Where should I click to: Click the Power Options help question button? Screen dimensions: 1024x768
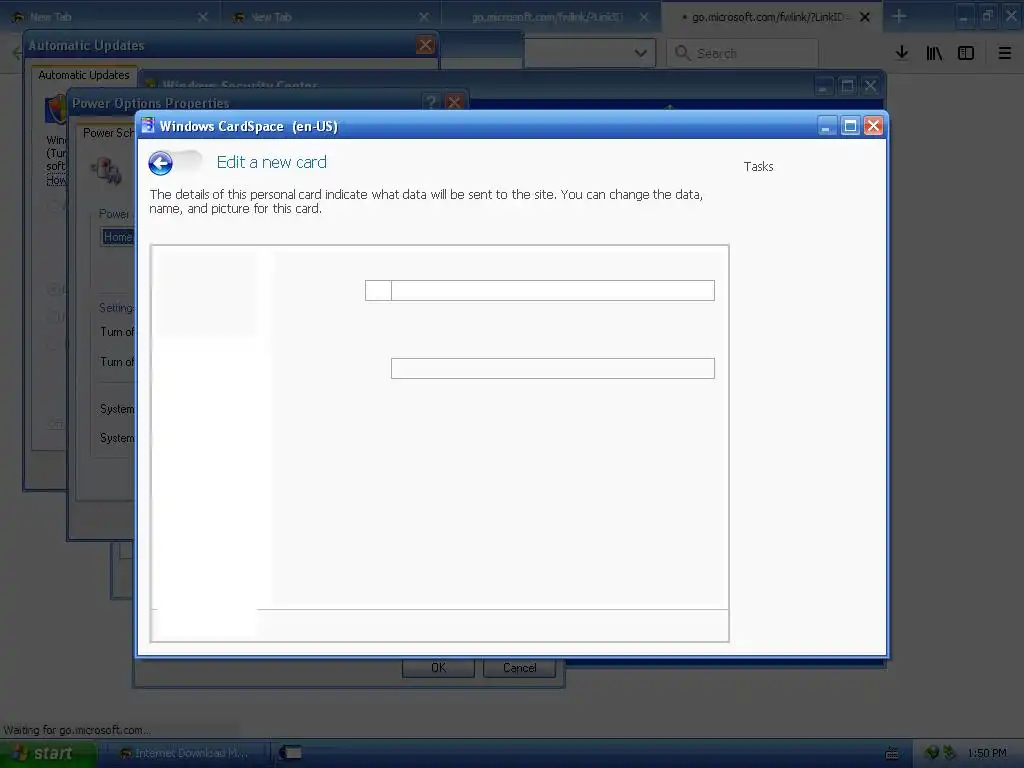[431, 102]
